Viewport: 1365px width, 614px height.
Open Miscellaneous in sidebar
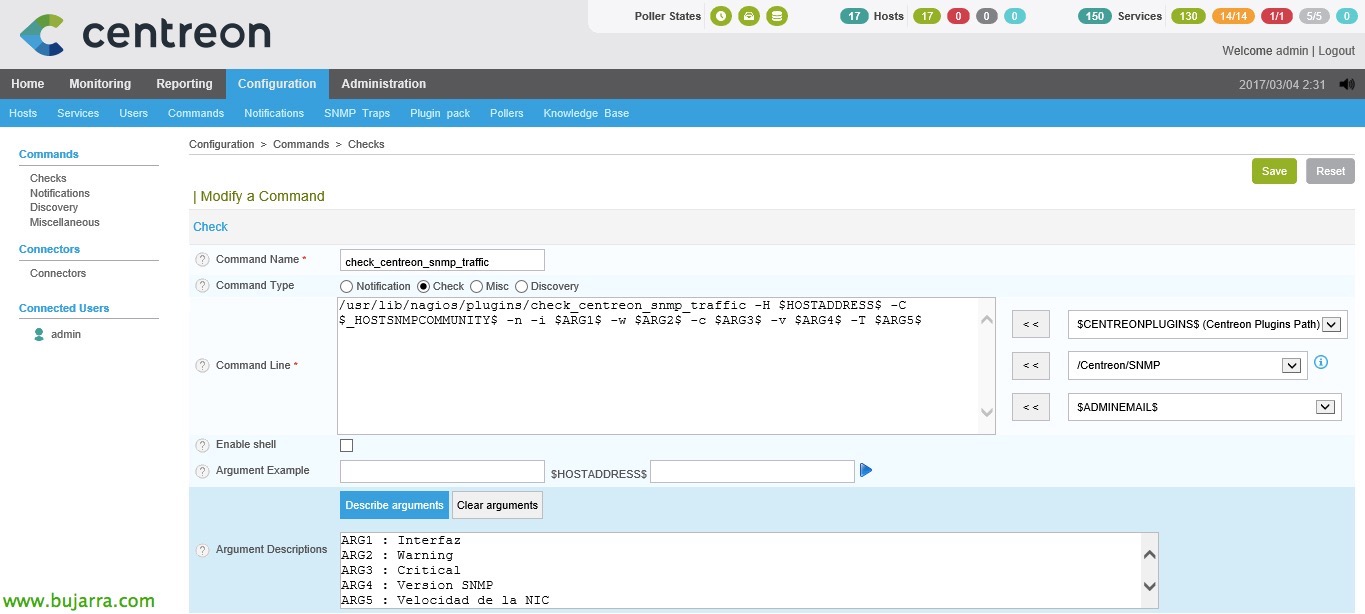tap(65, 222)
